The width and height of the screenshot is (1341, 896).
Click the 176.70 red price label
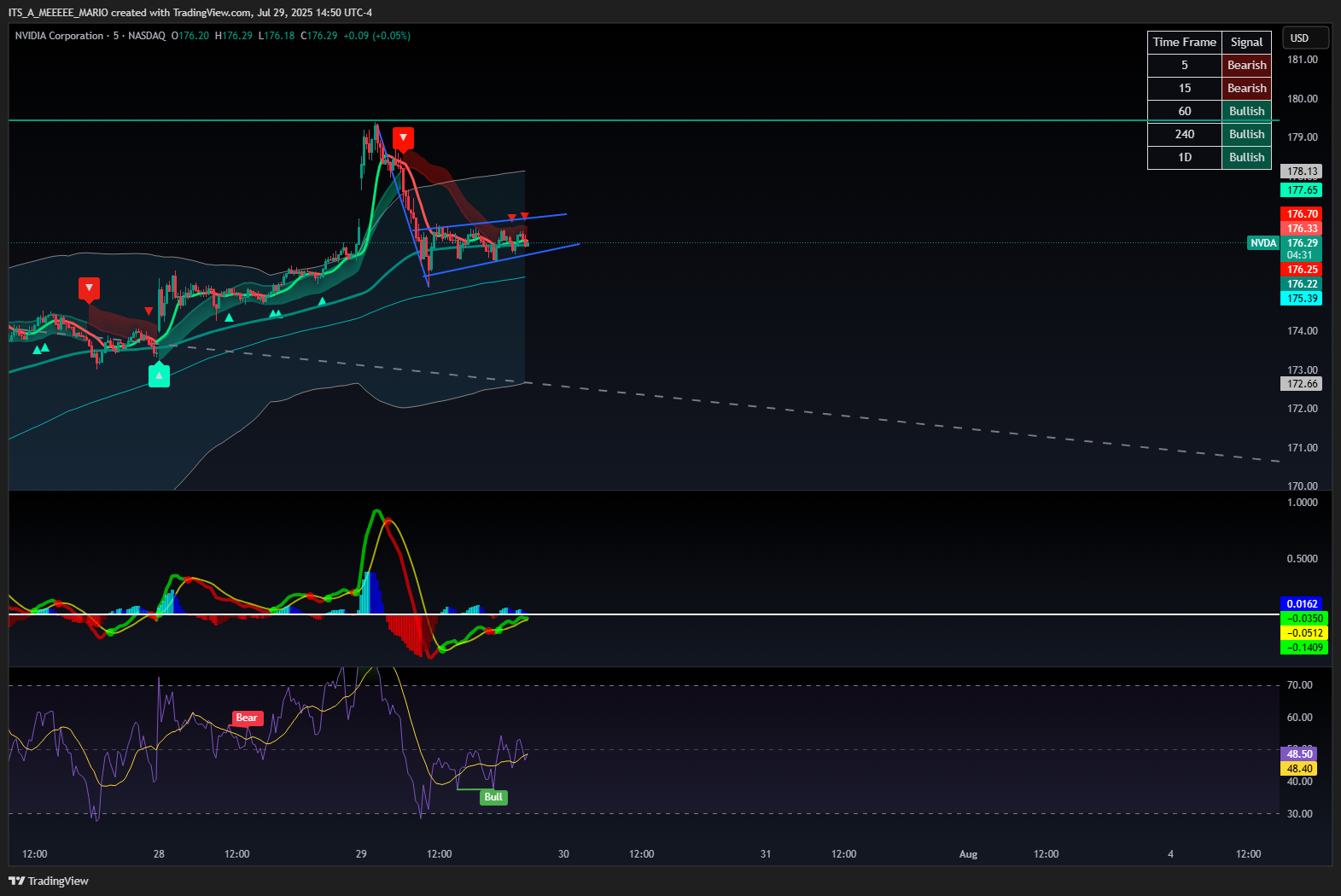click(x=1302, y=214)
